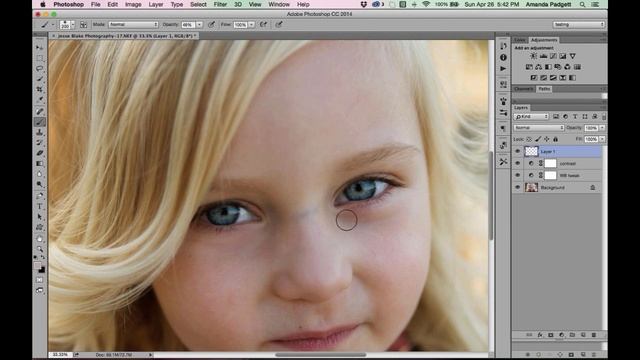Screen dimensions: 640x360
Task: Open the Filter menu
Action: (220, 4)
